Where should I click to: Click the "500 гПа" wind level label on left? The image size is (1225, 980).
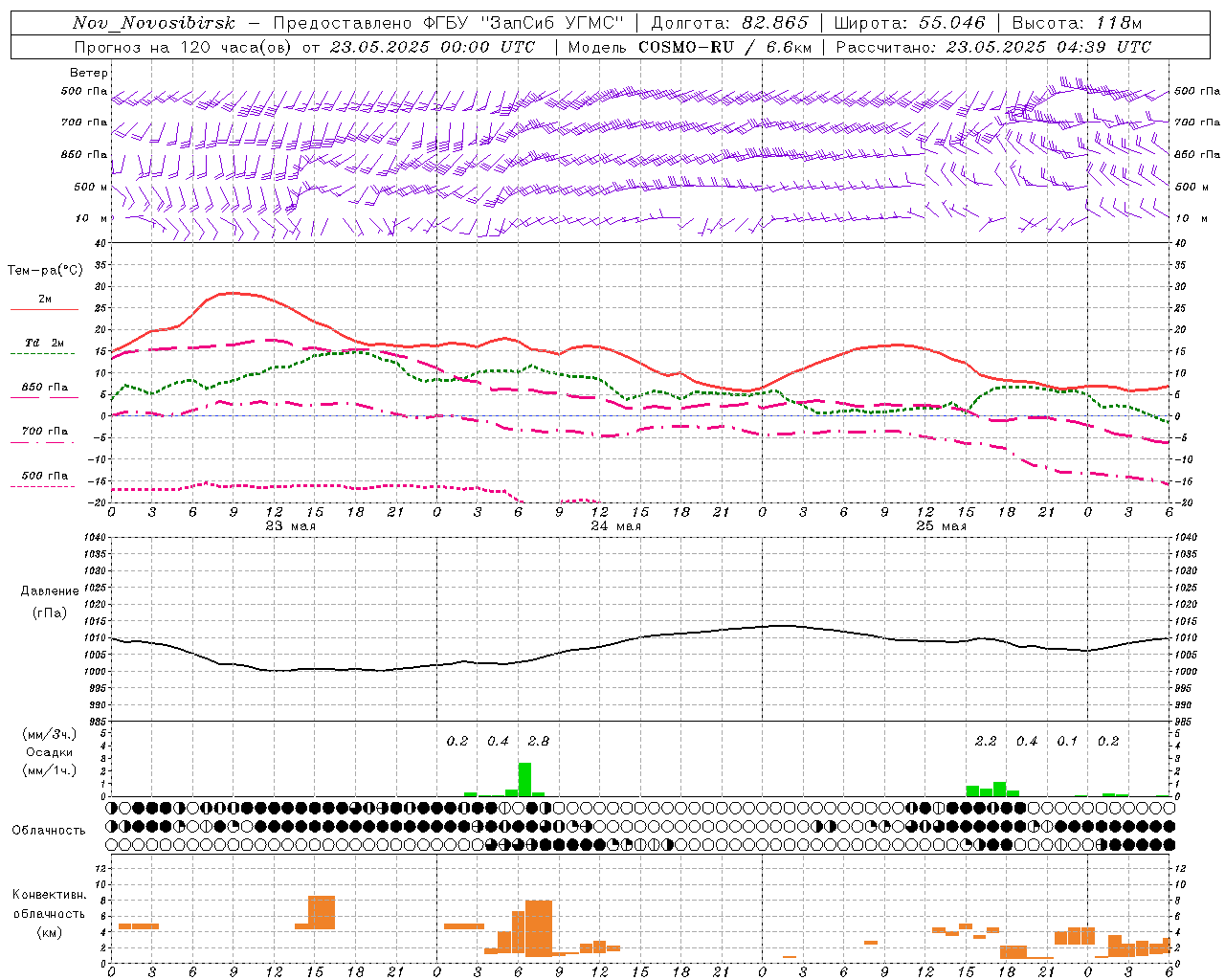(x=84, y=91)
